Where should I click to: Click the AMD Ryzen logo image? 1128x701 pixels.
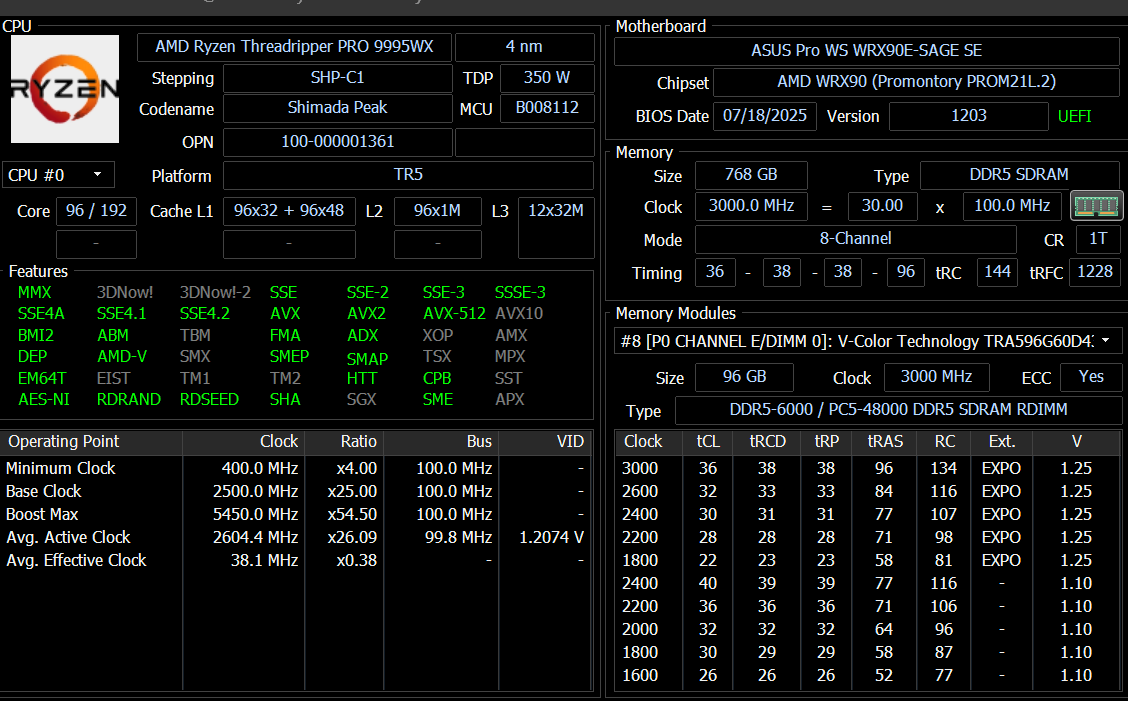(x=65, y=89)
